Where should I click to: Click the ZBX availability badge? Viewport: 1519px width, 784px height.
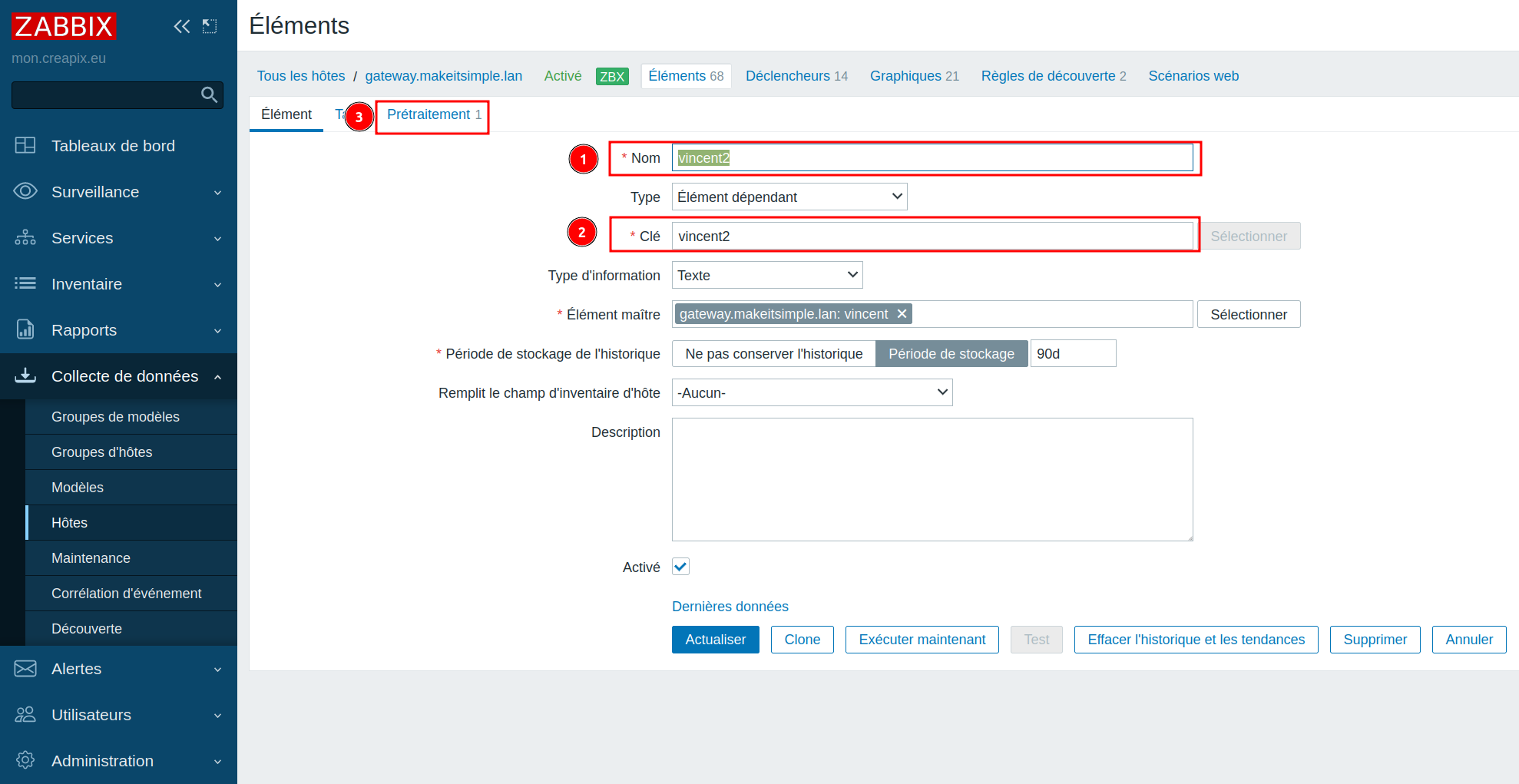[x=612, y=76]
